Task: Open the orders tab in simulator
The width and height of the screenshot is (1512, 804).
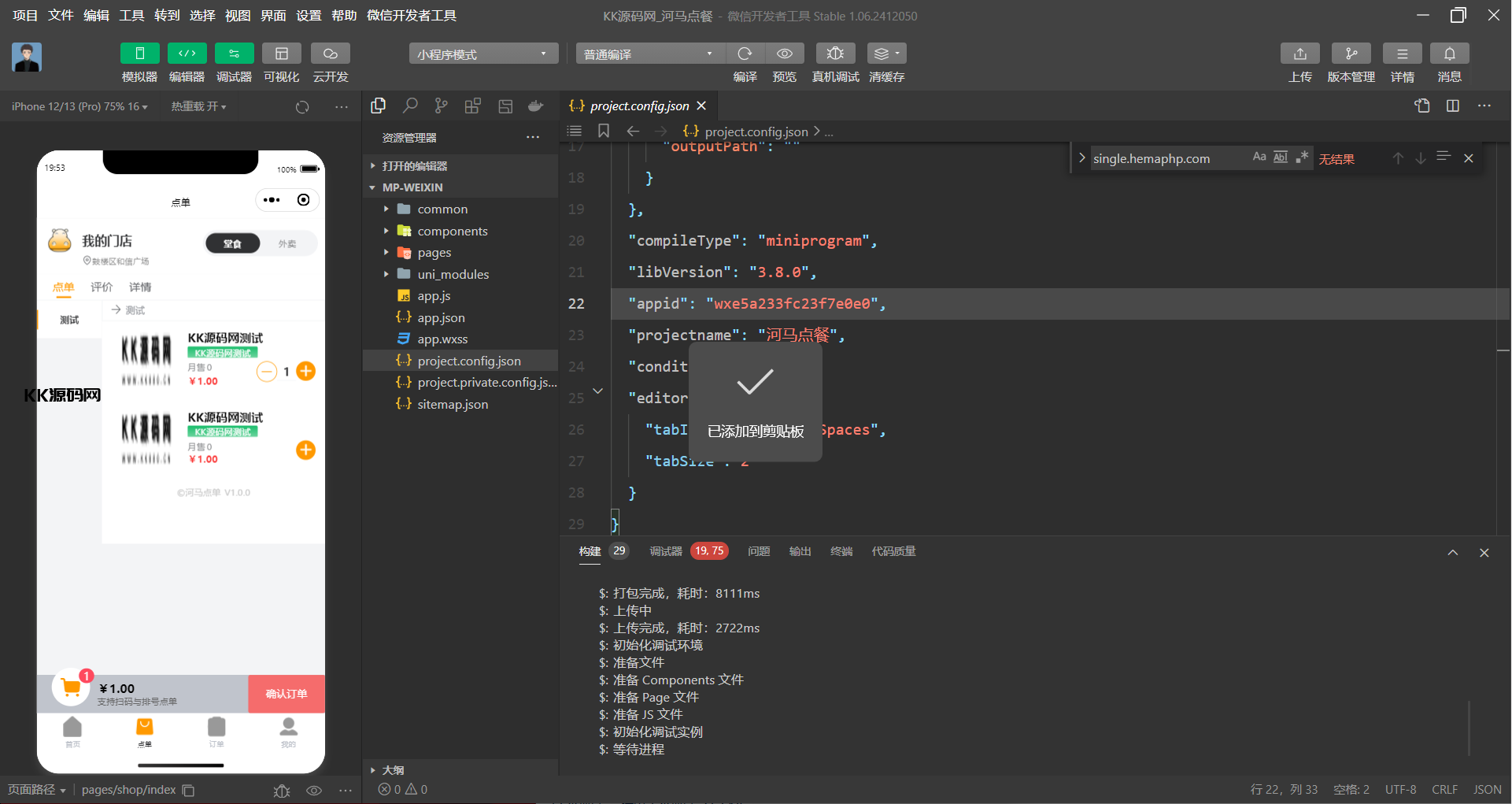Action: click(x=216, y=732)
